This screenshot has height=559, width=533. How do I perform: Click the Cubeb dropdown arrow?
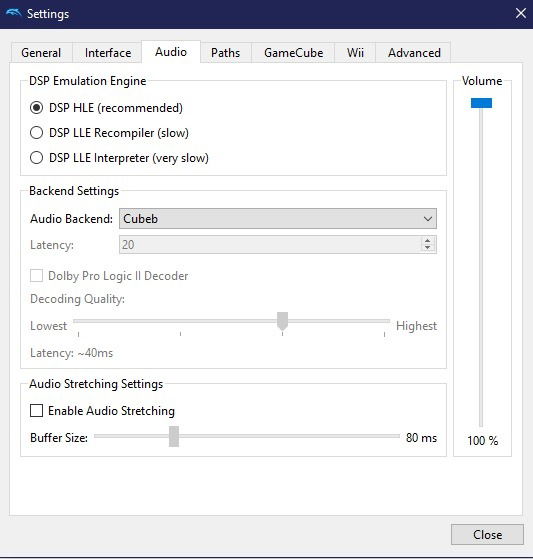tap(428, 219)
